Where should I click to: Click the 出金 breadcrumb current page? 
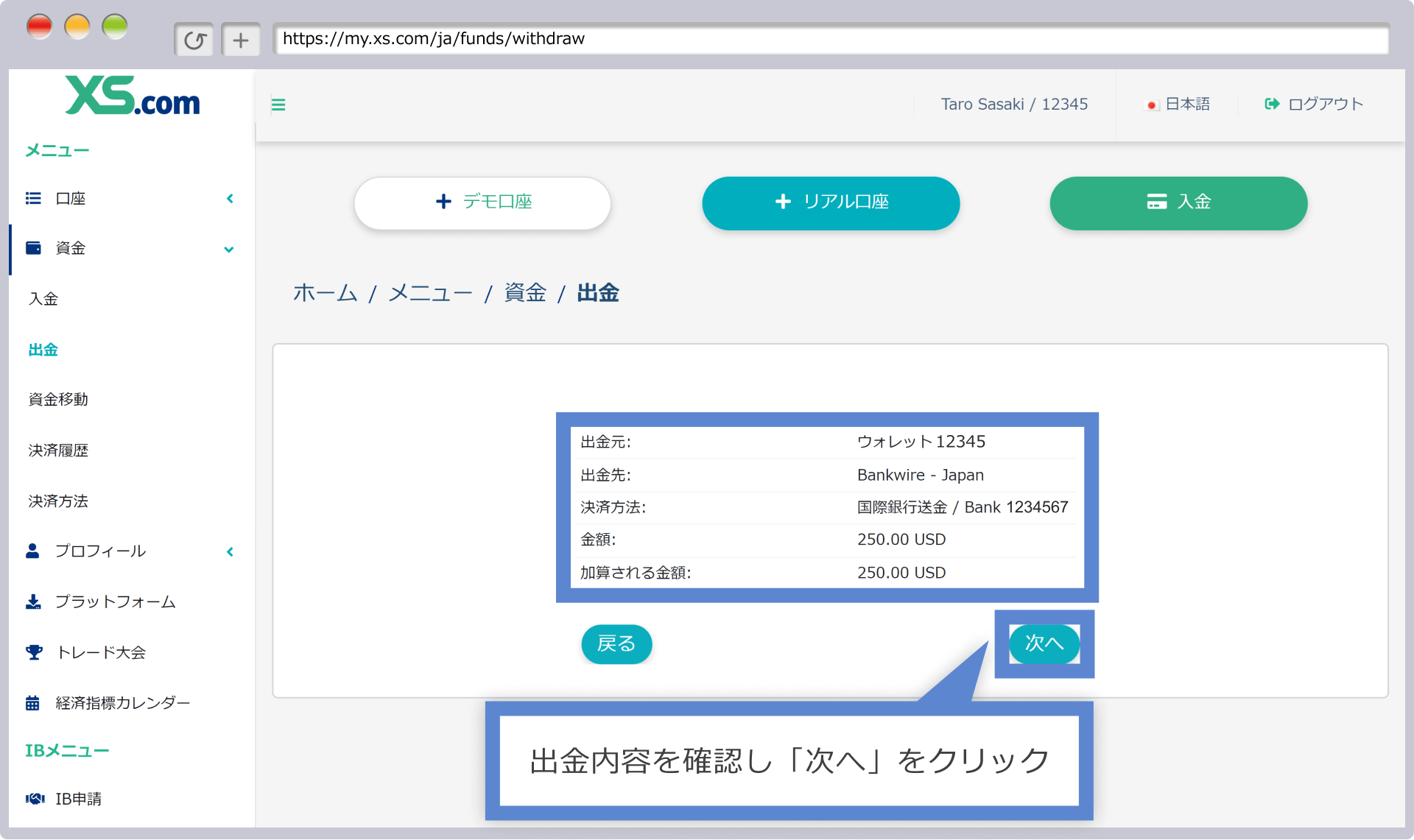tap(598, 293)
